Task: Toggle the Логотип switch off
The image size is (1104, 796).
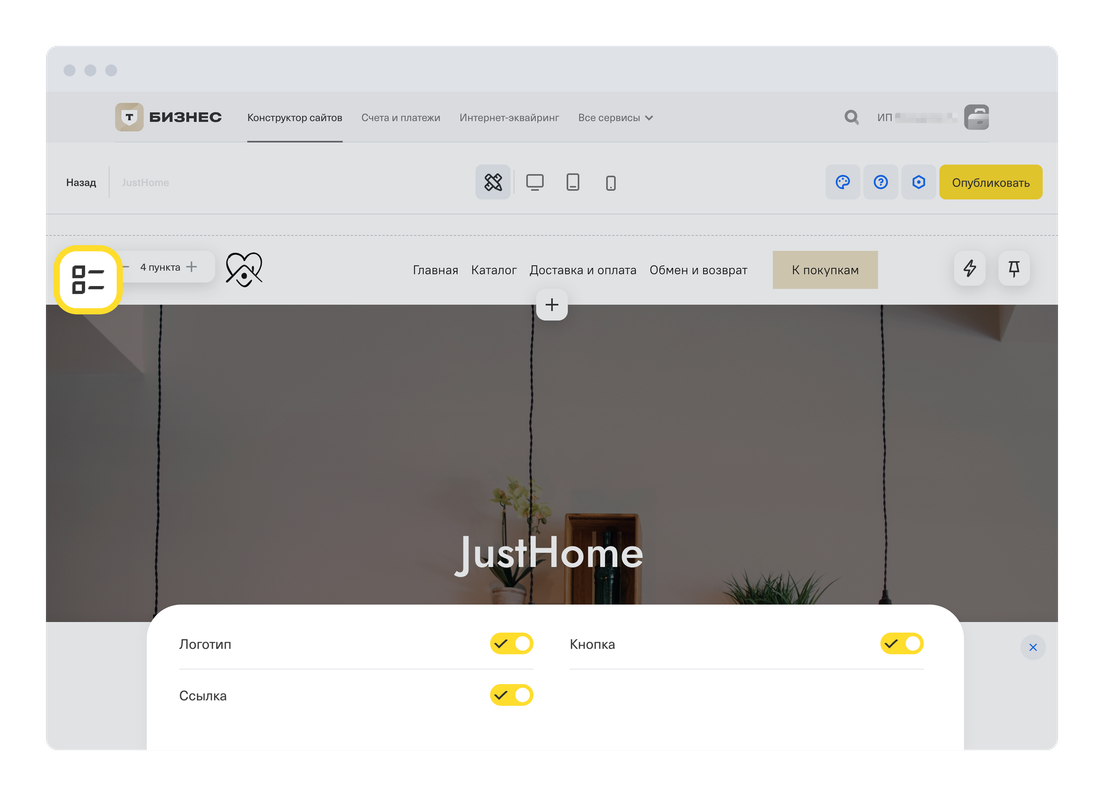Action: point(511,643)
